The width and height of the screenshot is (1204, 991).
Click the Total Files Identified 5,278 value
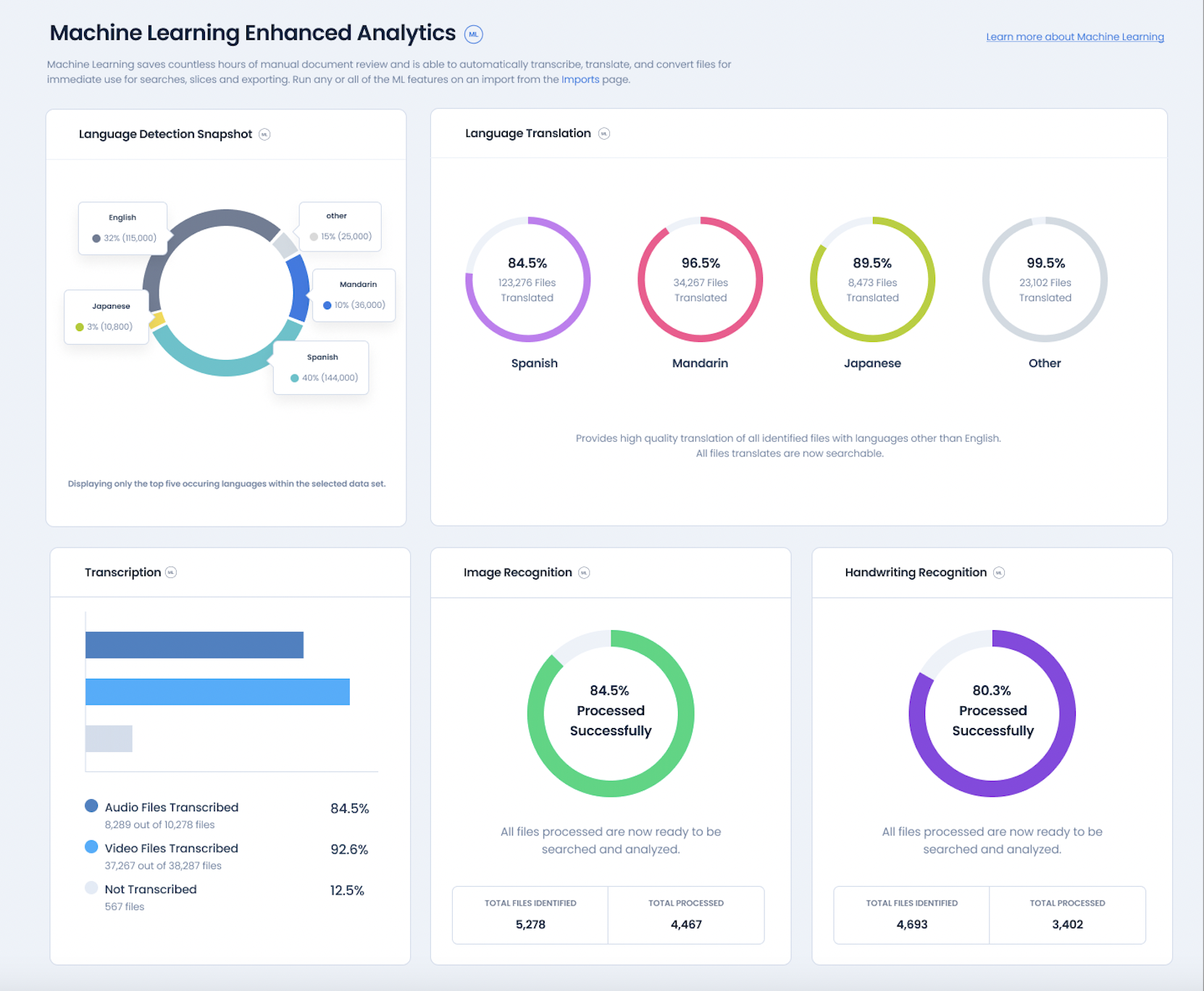(x=530, y=924)
